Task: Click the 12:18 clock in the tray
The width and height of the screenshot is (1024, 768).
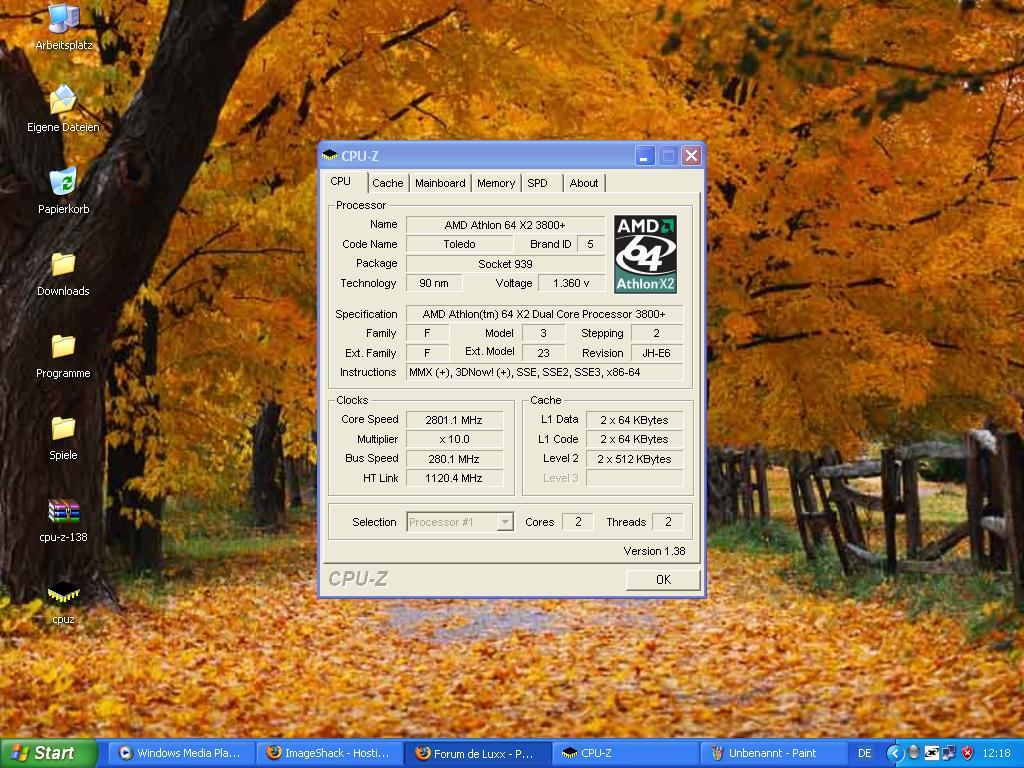Action: pyautogui.click(x=997, y=753)
